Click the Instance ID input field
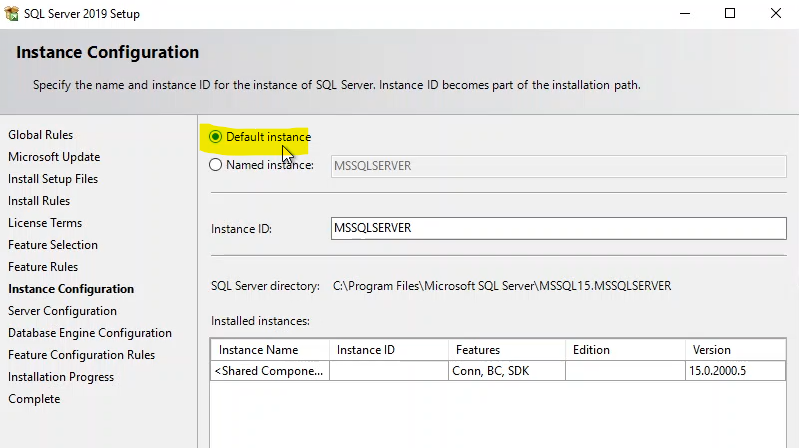The width and height of the screenshot is (799, 448). [x=558, y=228]
